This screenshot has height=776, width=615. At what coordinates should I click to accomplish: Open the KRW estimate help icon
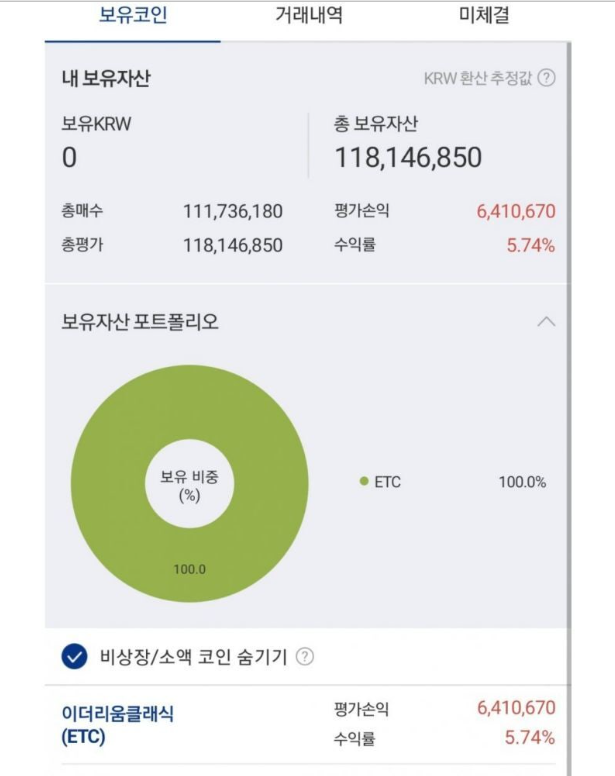[546, 78]
